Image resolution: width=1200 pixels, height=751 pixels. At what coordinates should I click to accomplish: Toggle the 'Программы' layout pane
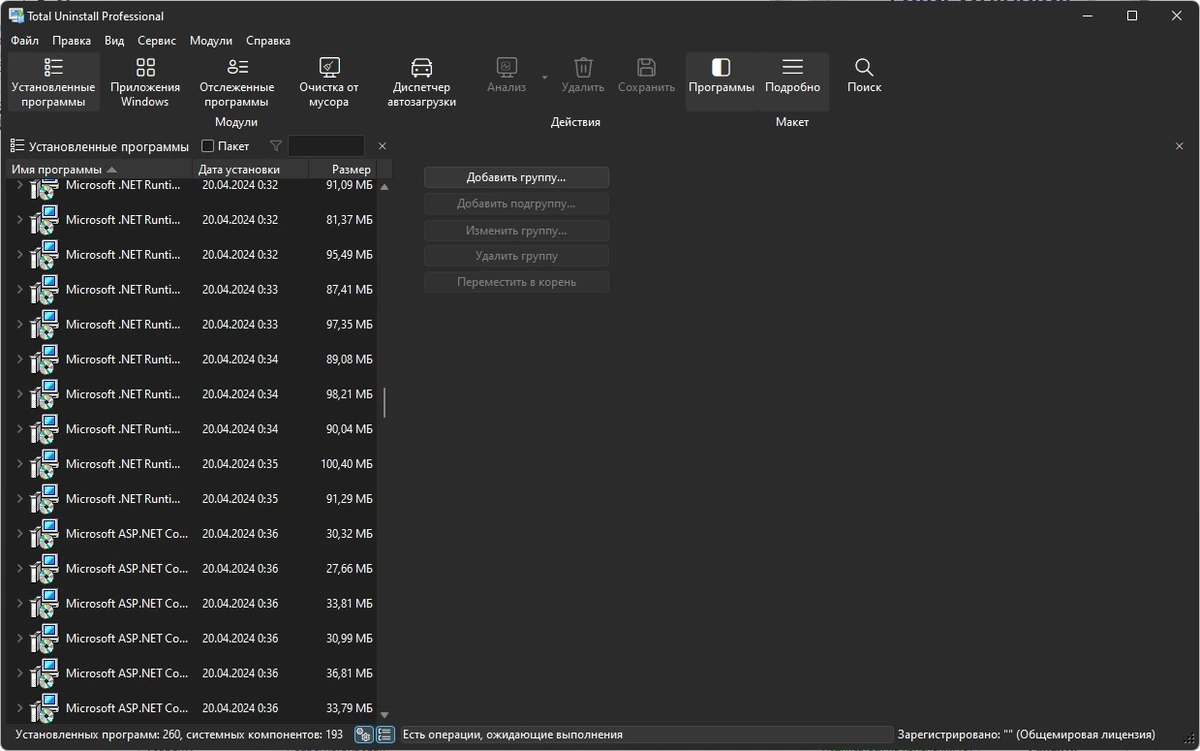pyautogui.click(x=721, y=81)
